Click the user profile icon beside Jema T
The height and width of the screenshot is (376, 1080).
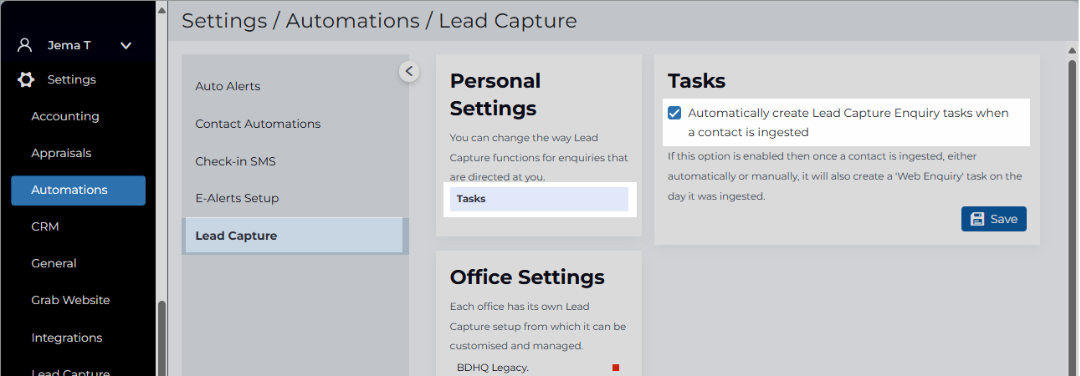click(25, 45)
